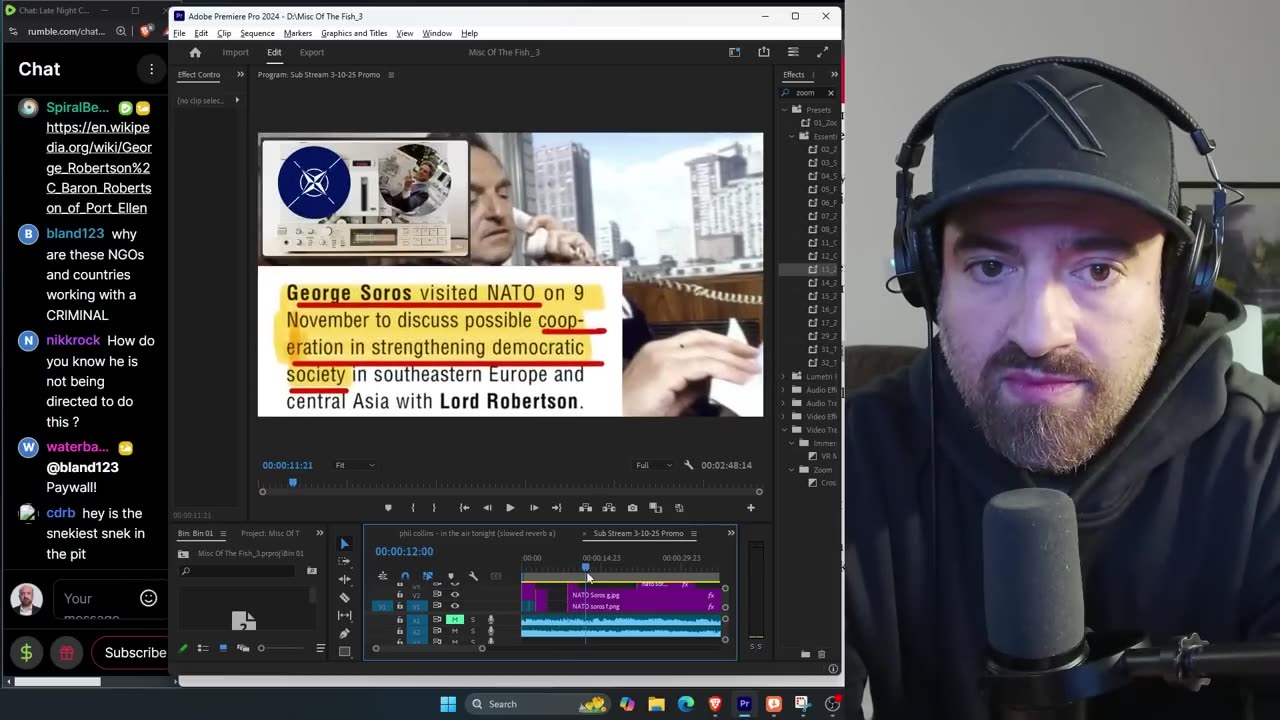Open button editor plus icon

(751, 508)
